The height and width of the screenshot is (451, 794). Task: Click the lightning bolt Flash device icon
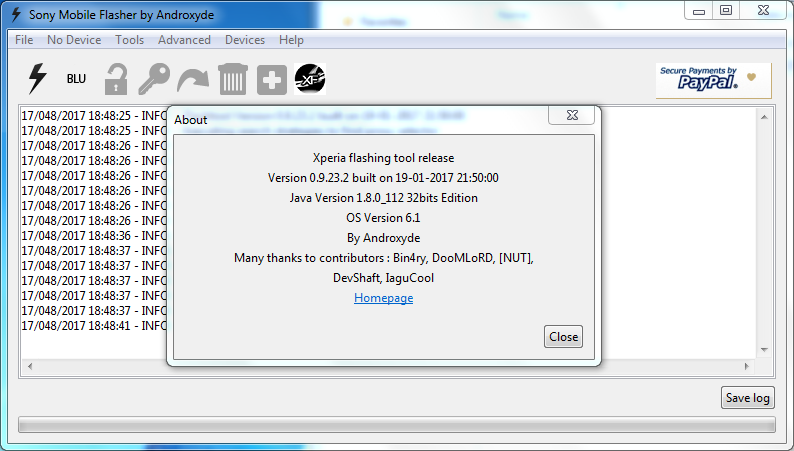[x=37, y=79]
